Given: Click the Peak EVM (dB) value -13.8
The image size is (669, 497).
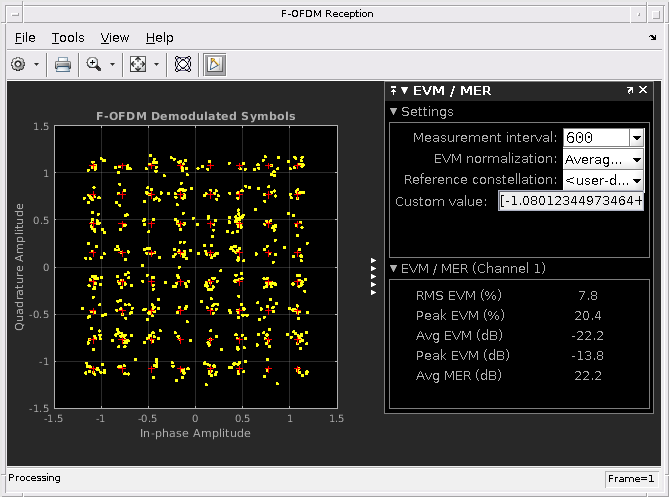Looking at the screenshot, I should pos(588,356).
